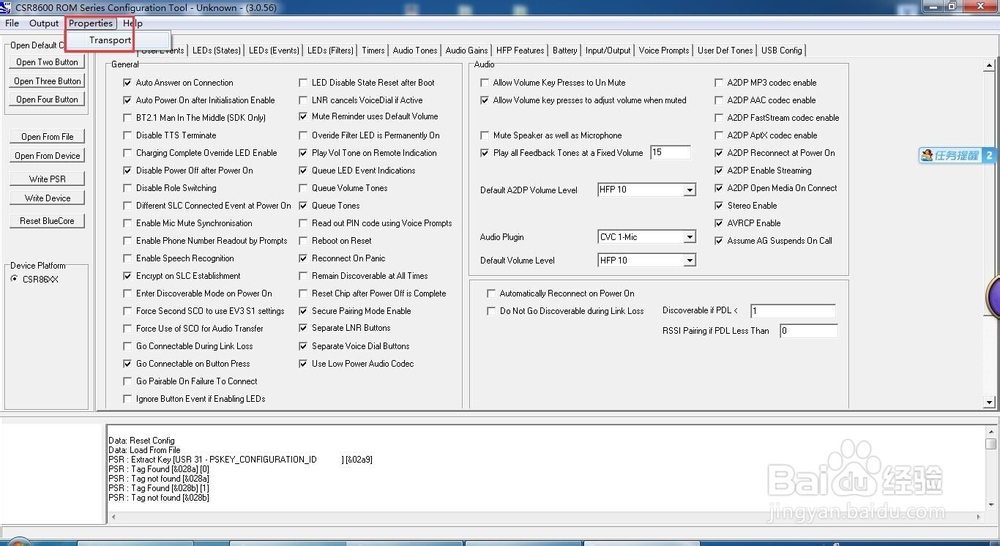Screen dimensions: 1000x546
Task: Click Open Three Button
Action: coord(47,81)
